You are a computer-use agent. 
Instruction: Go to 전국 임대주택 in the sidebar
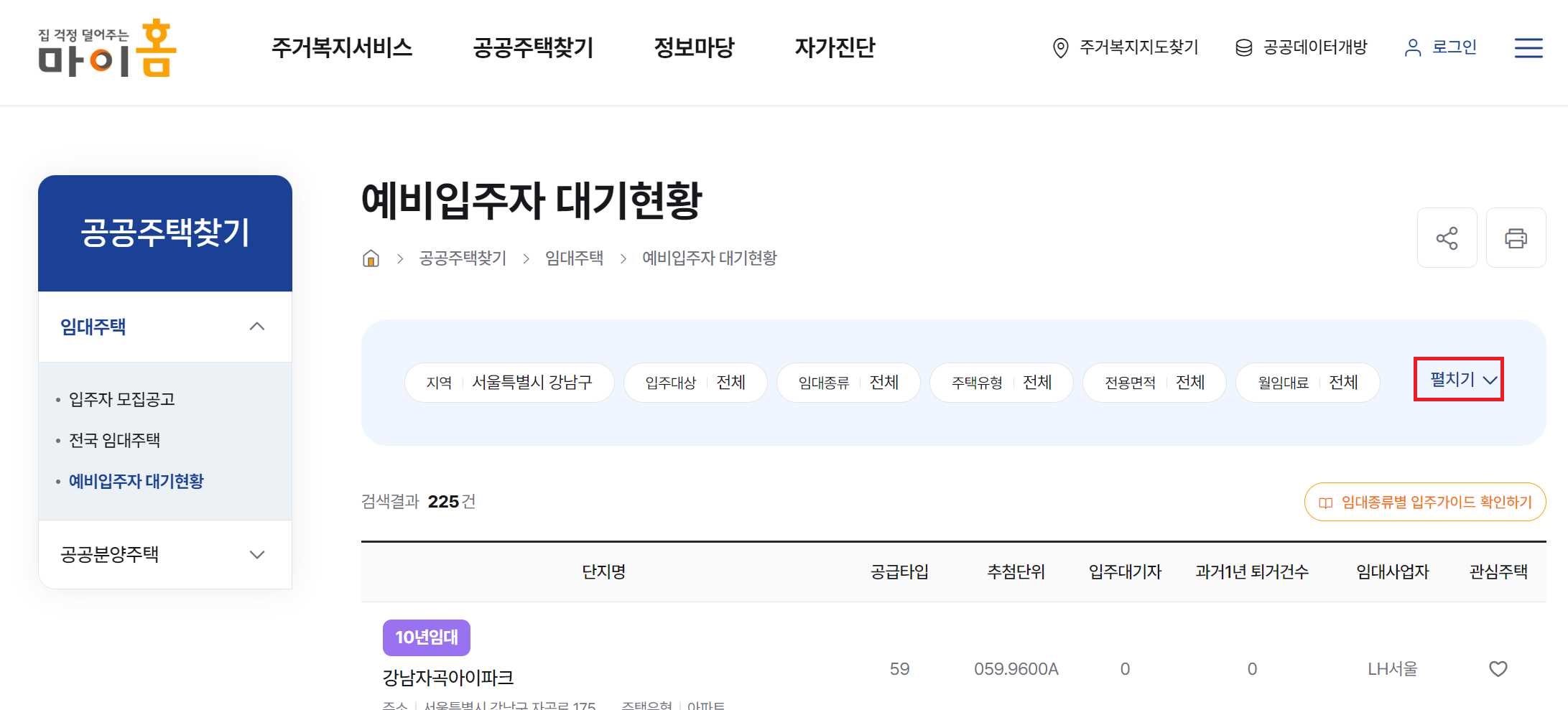tap(114, 440)
